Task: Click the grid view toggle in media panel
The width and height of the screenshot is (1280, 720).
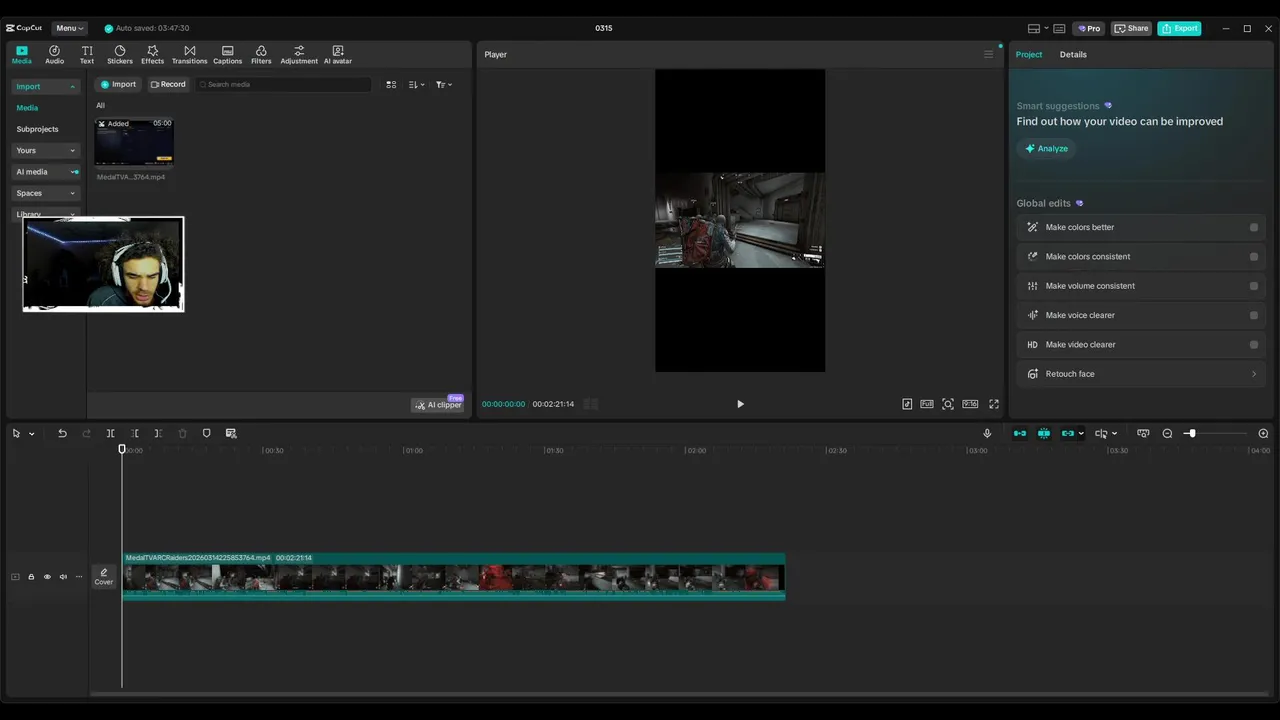Action: (x=391, y=84)
